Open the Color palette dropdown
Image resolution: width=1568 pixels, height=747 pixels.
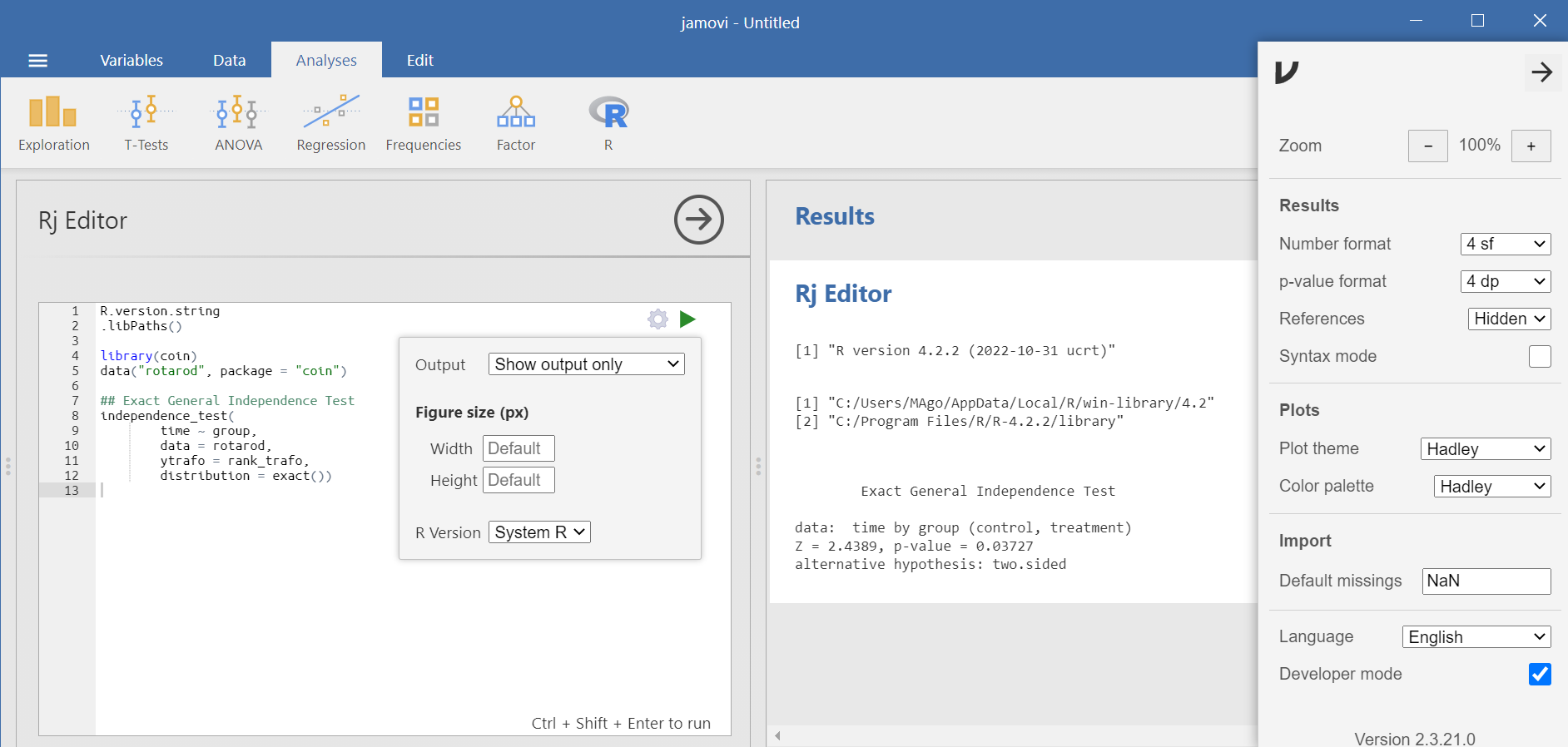[1492, 486]
